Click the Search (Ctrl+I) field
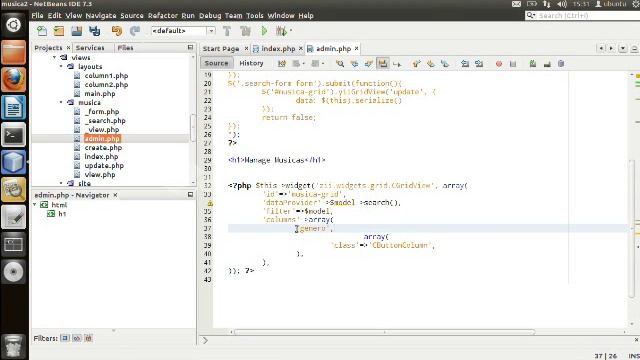This screenshot has height=360, width=640. (586, 16)
